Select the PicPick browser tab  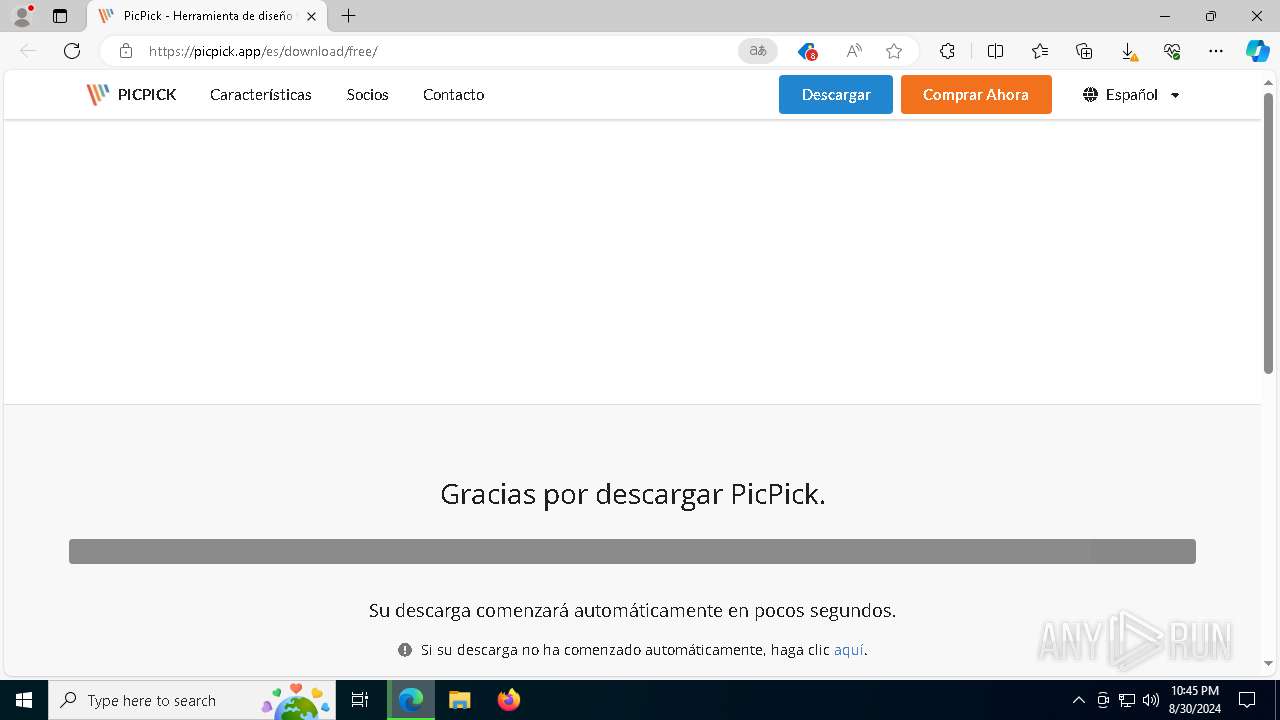(x=207, y=16)
